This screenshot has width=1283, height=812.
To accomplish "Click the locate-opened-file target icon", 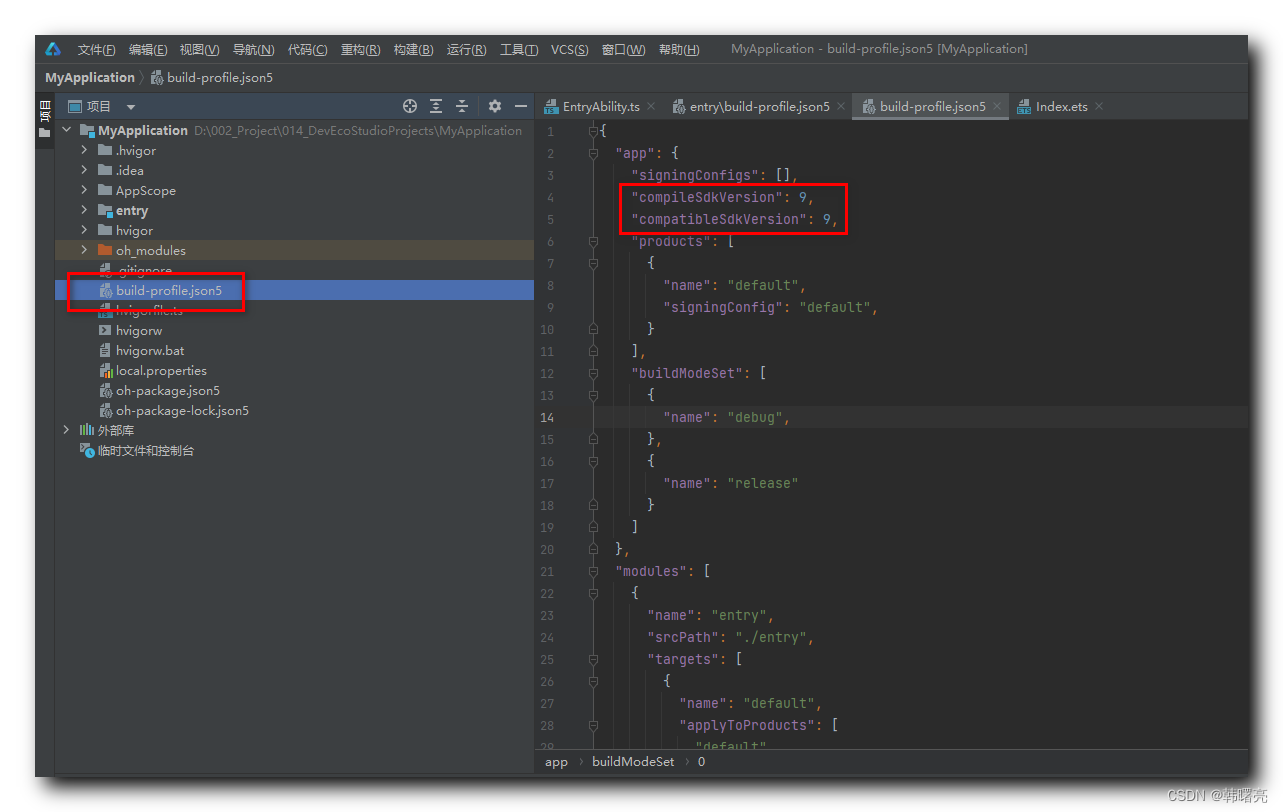I will pos(408,105).
